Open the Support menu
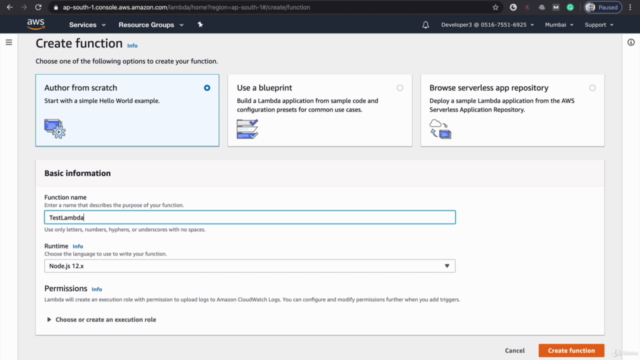The height and width of the screenshot is (360, 640). (x=599, y=25)
